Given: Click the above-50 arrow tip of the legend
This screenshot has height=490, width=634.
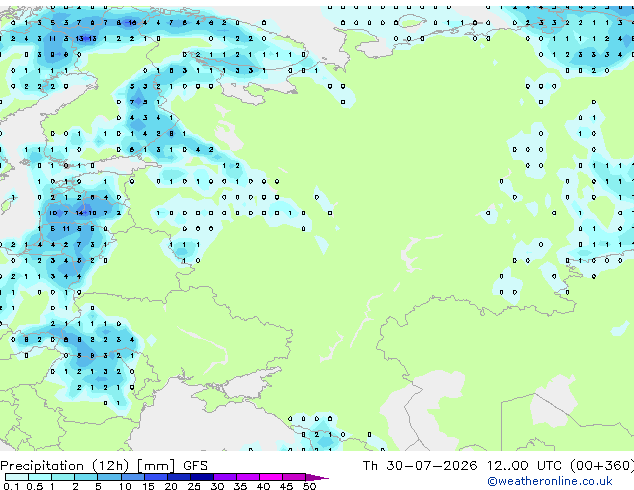Looking at the screenshot, I should 317,477.
